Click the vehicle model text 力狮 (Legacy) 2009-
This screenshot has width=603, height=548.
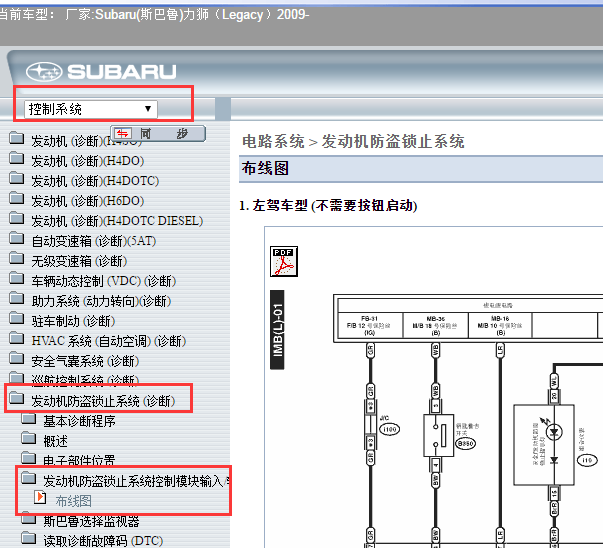[x=245, y=14]
